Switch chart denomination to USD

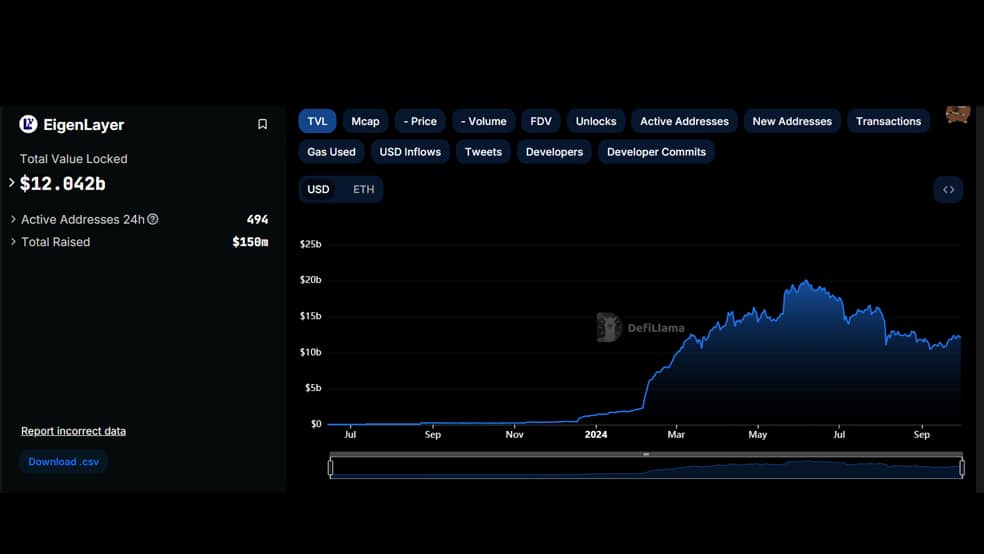point(318,189)
